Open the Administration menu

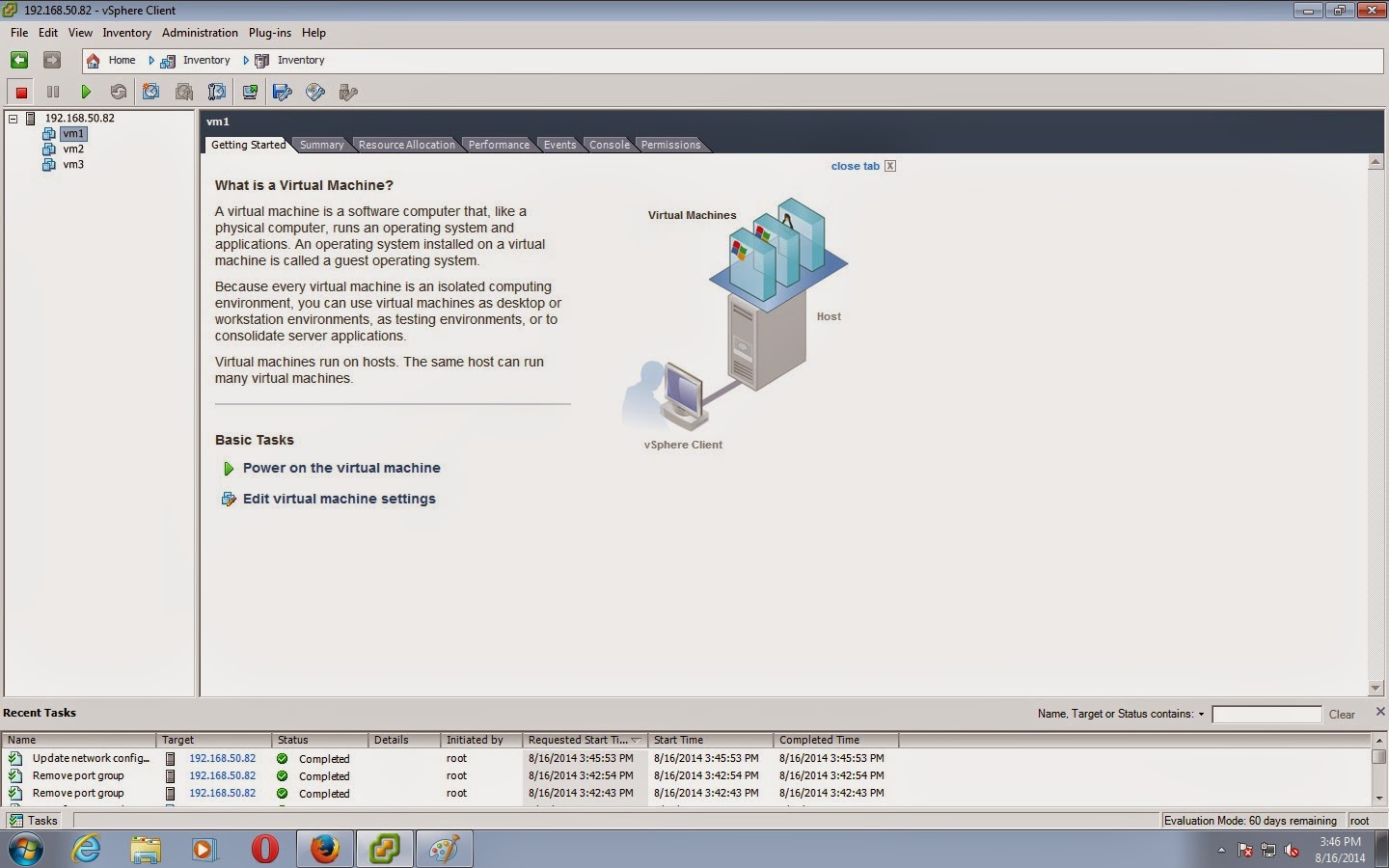pos(200,33)
